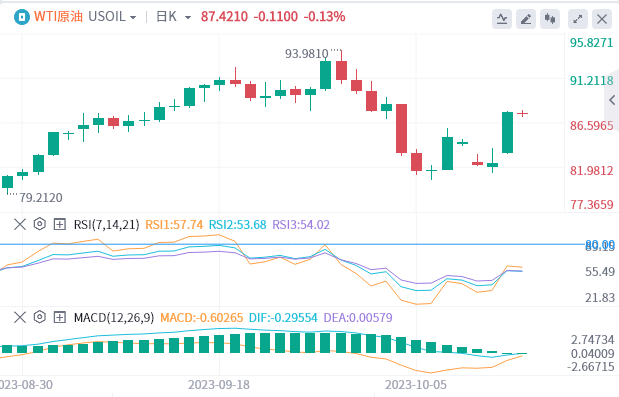Select the pencil drawing tool
The image size is (619, 397).
(x=526, y=19)
